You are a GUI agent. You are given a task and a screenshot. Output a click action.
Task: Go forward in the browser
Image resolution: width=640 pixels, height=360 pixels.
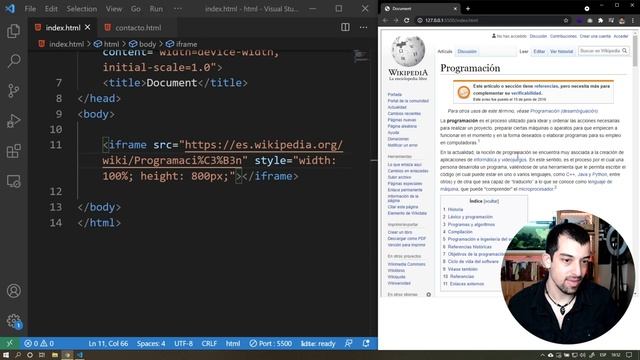tap(396, 20)
